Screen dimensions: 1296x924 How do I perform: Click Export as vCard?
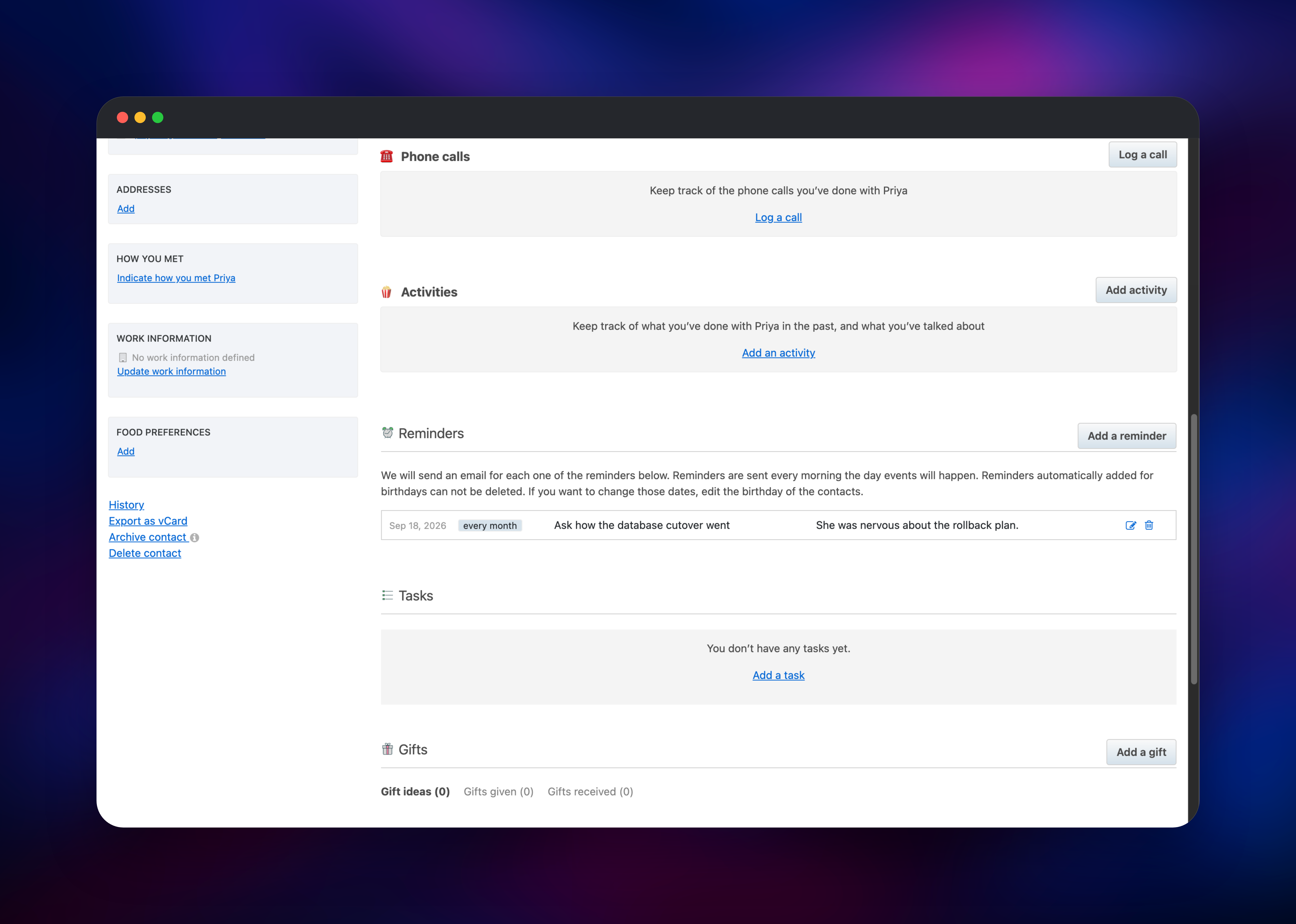click(x=148, y=521)
